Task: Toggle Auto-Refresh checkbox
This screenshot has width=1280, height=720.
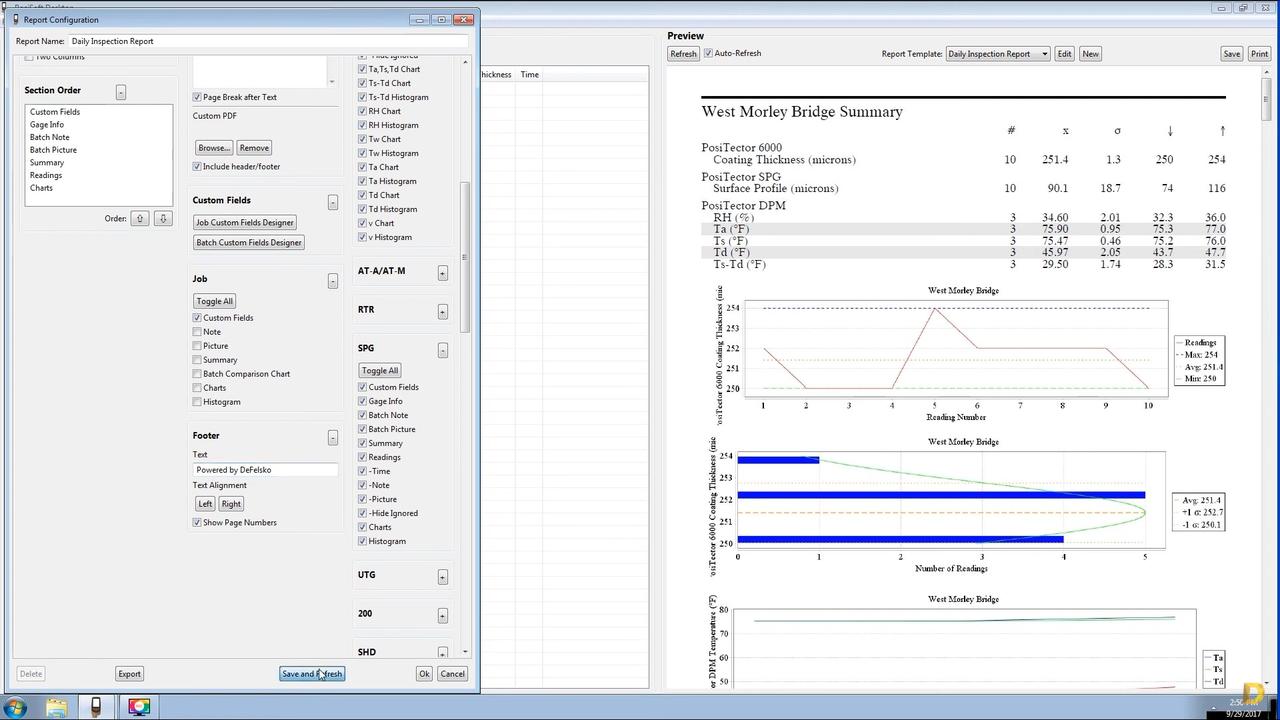Action: tap(708, 54)
